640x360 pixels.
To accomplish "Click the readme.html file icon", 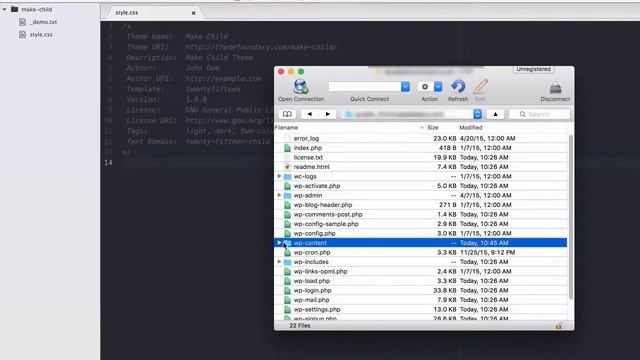I will click(287, 167).
